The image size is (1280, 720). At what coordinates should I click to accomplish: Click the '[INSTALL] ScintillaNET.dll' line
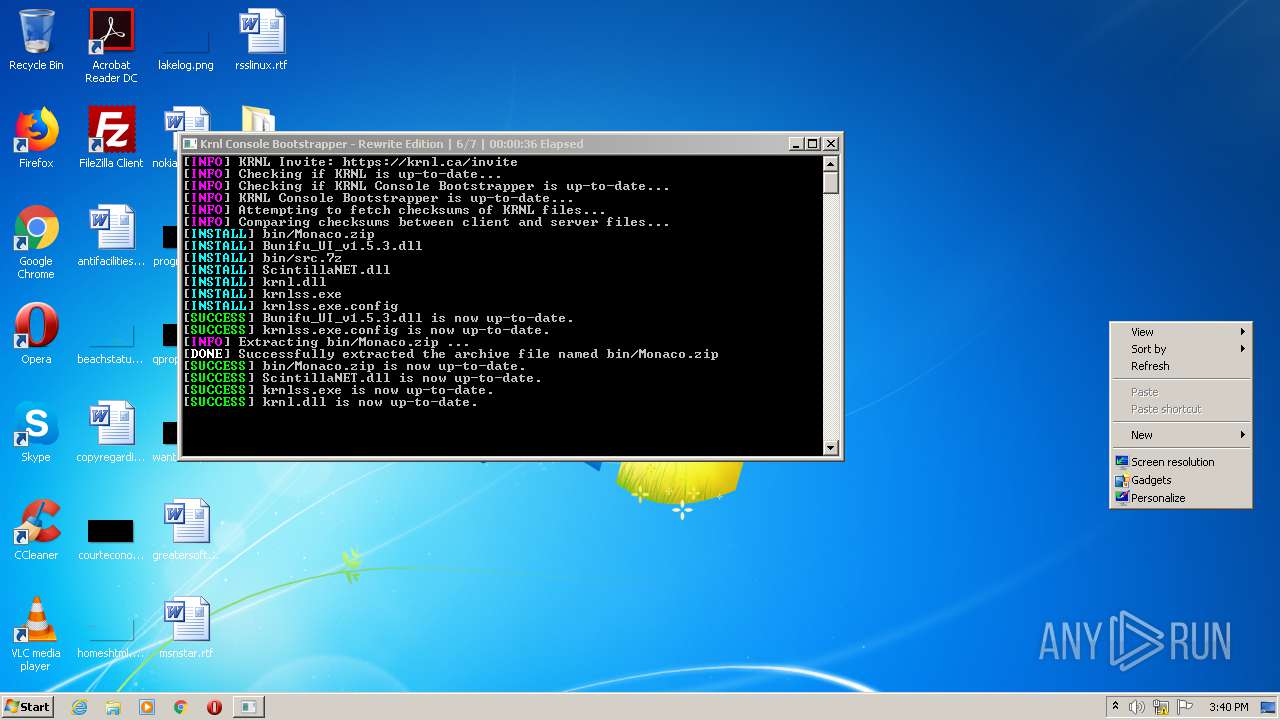tap(286, 270)
